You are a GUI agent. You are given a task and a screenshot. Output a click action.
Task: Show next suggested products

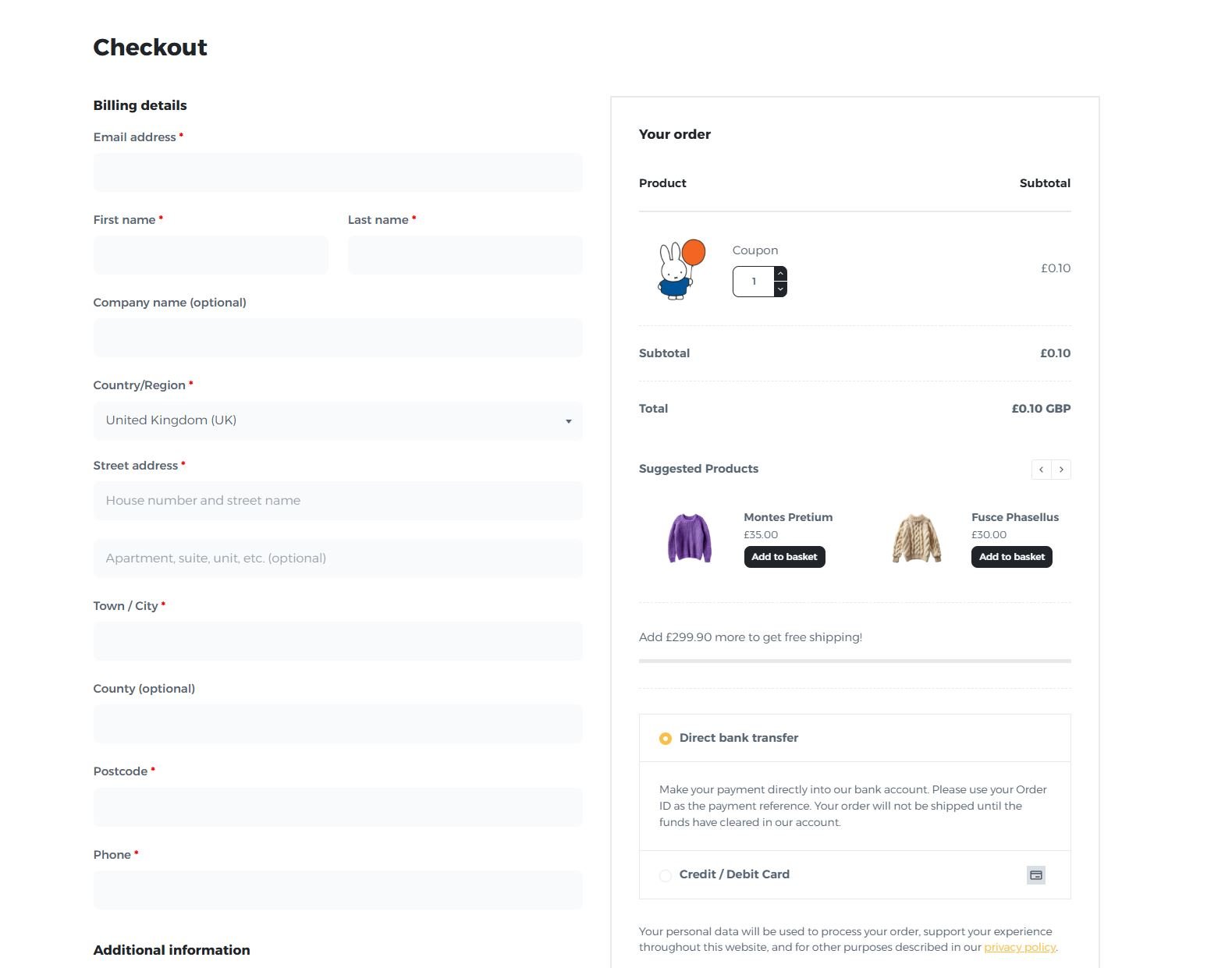coord(1061,470)
